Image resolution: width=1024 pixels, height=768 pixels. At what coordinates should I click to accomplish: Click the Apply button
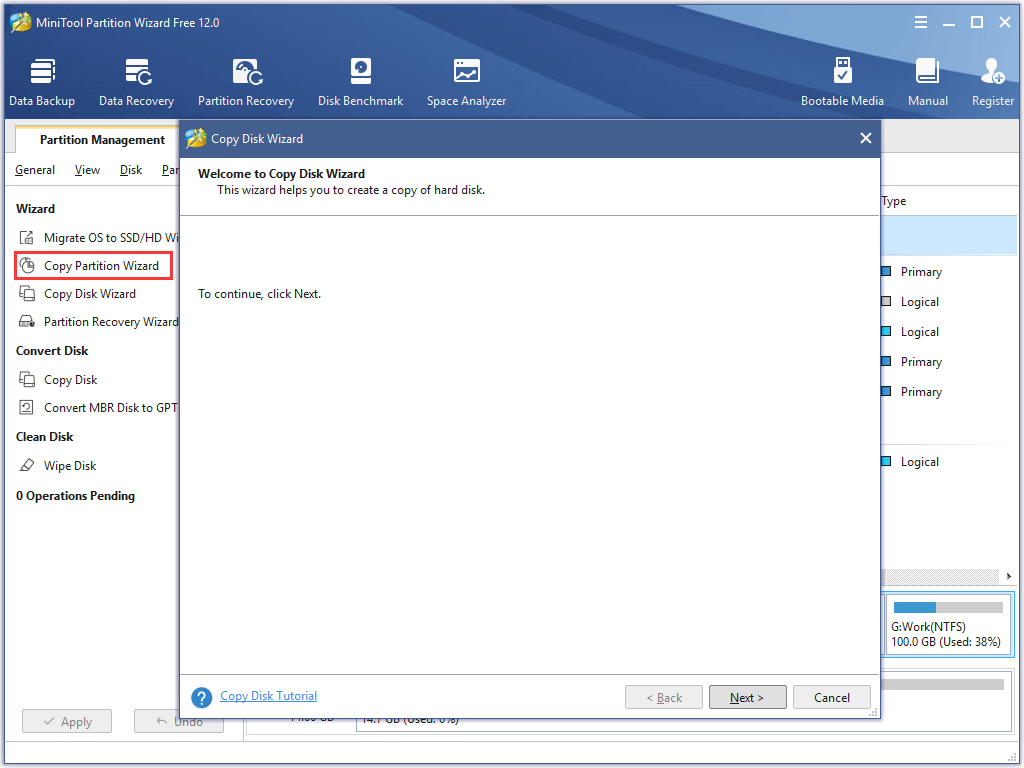(x=67, y=722)
